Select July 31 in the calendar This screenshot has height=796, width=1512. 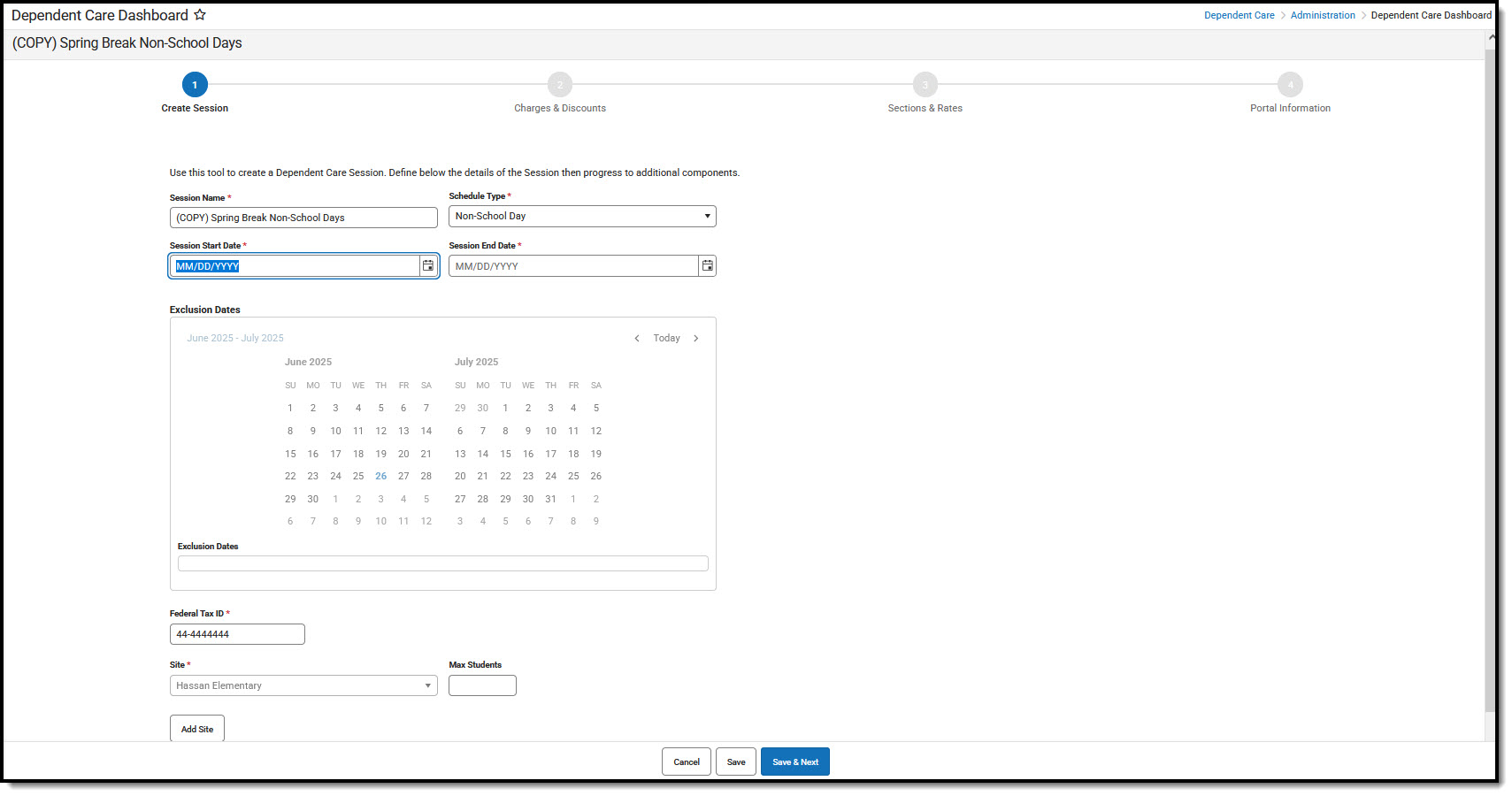click(551, 499)
